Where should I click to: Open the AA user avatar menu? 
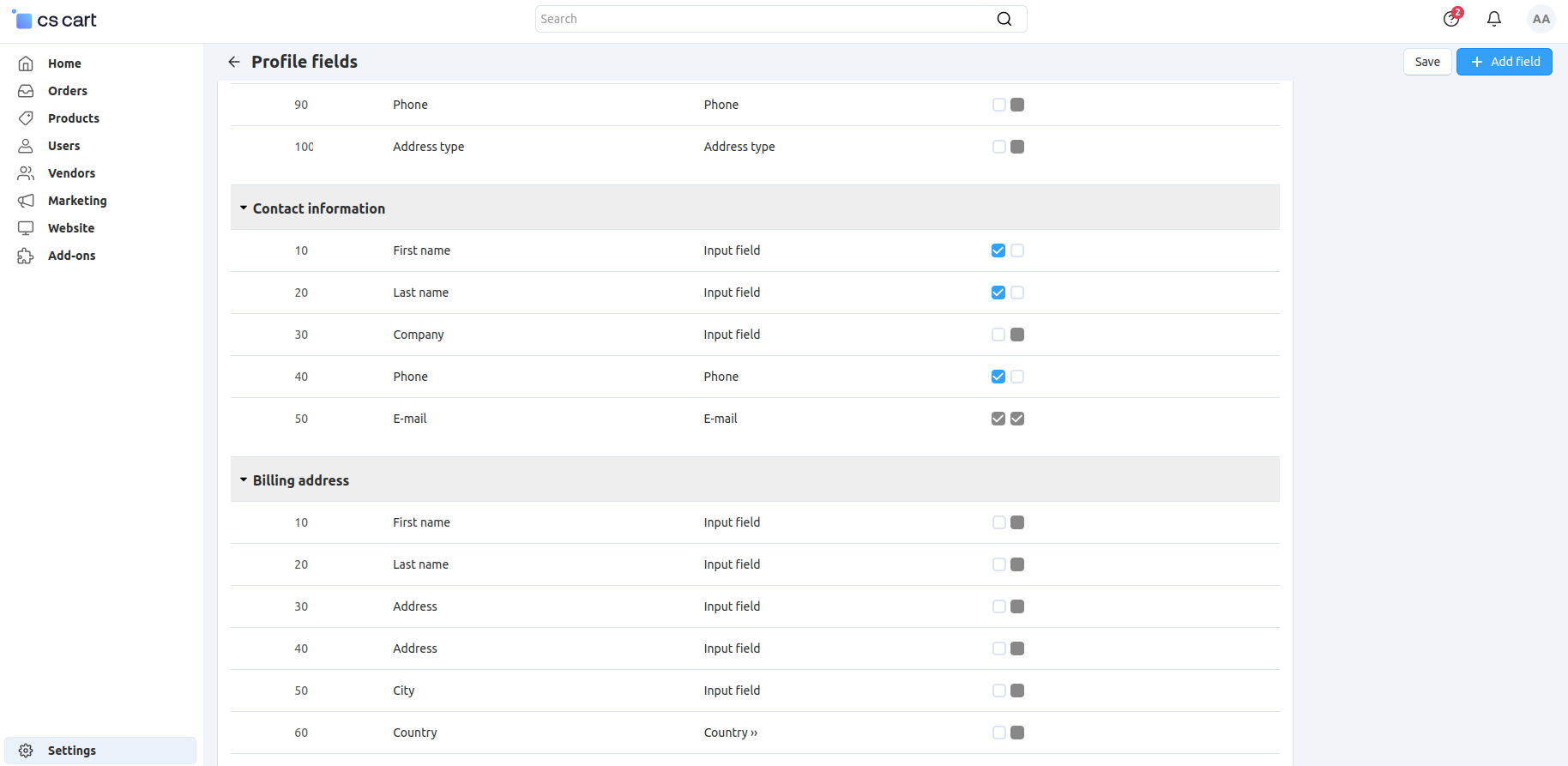1541,19
